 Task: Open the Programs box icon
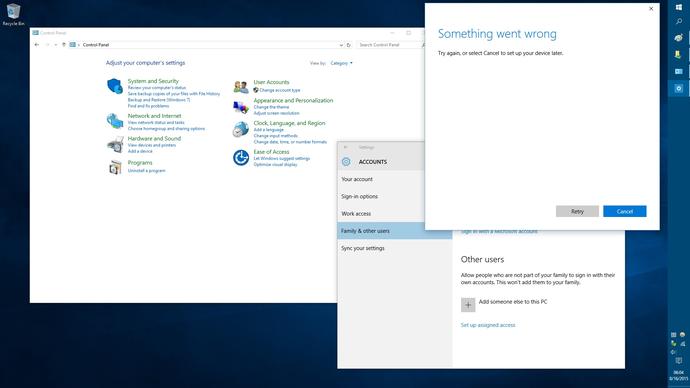coord(115,167)
